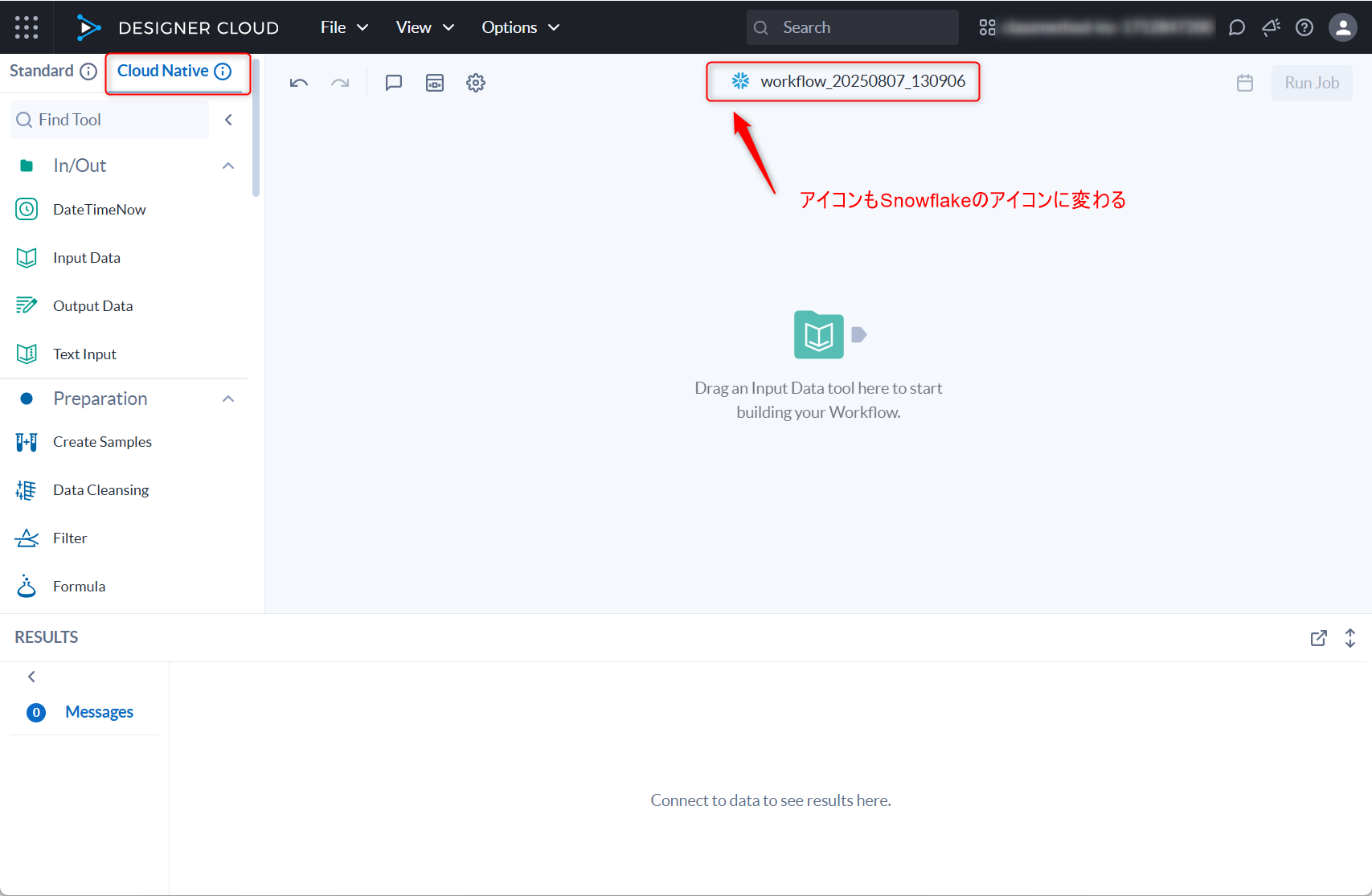Collapse the tool palette sidebar
1372x896 pixels.
point(228,120)
